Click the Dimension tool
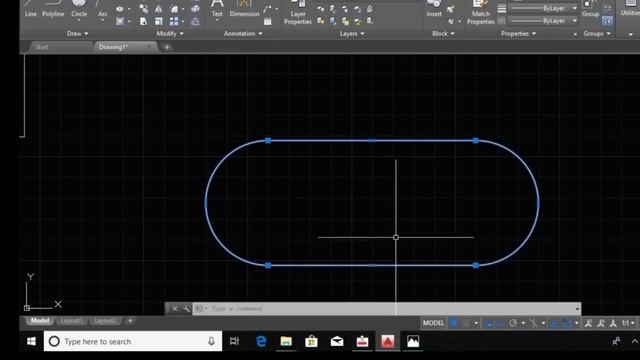 [x=244, y=9]
